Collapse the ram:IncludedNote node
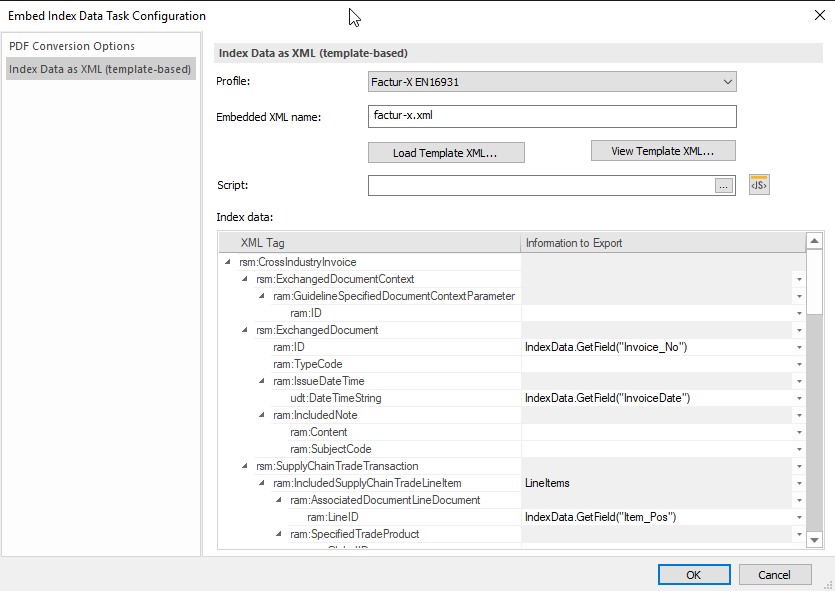 coord(260,415)
